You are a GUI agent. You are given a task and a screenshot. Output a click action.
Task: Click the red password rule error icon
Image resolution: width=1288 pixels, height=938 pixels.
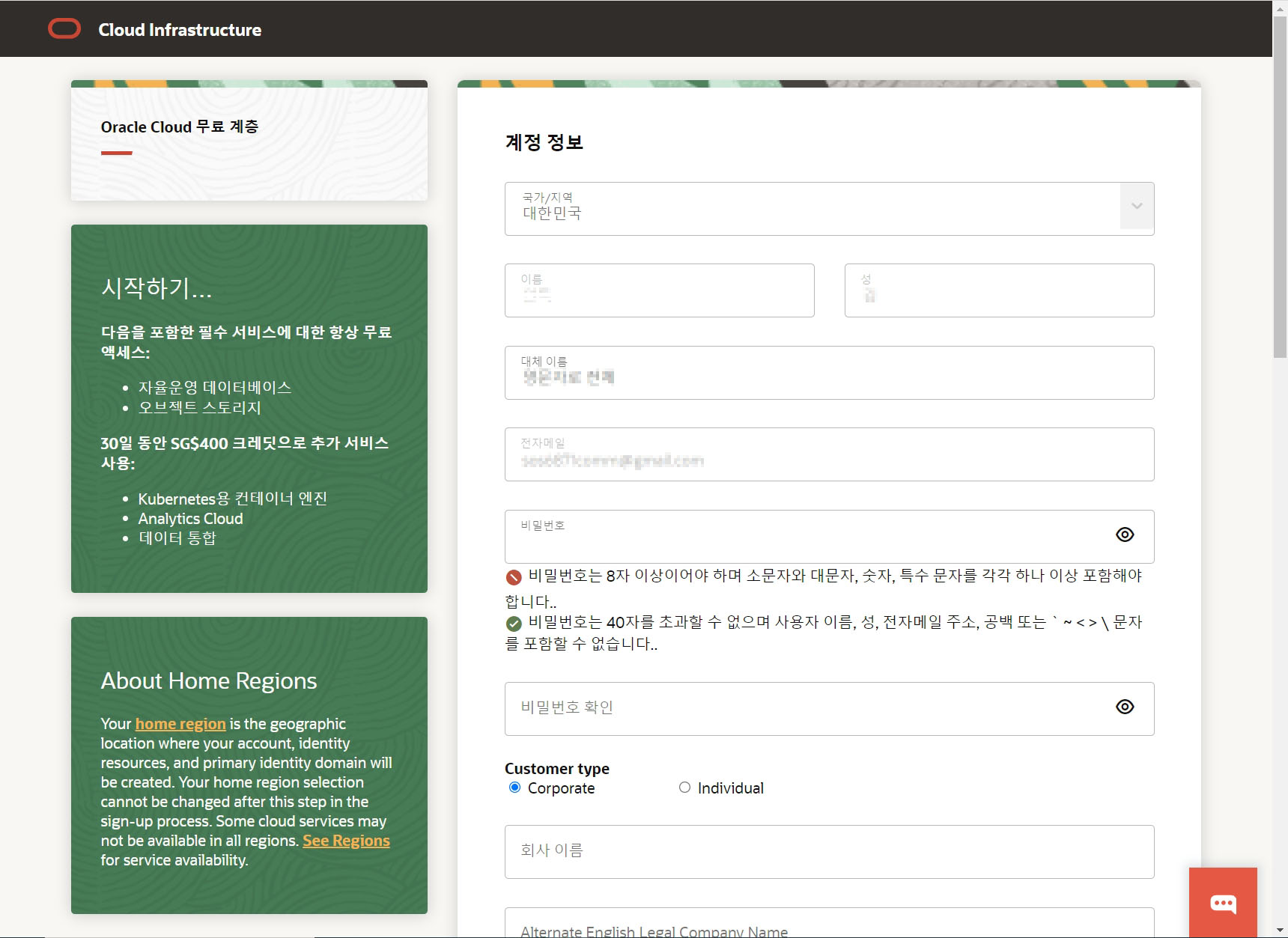(514, 577)
